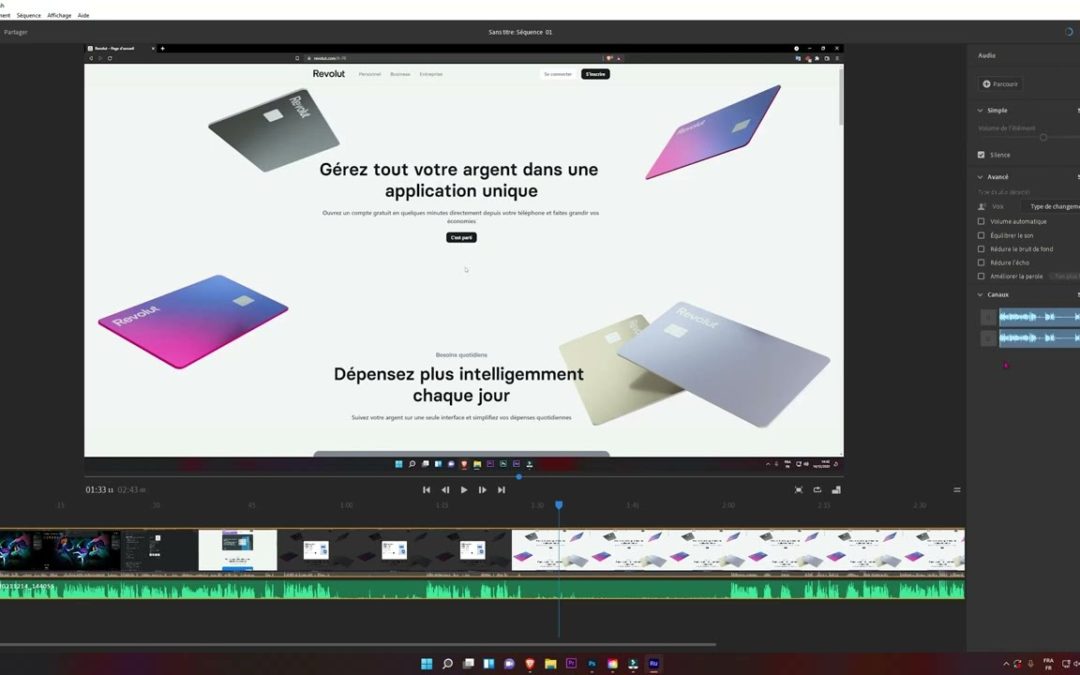Viewport: 1080px width, 675px height.
Task: Click the Voix voice icon
Action: [982, 207]
